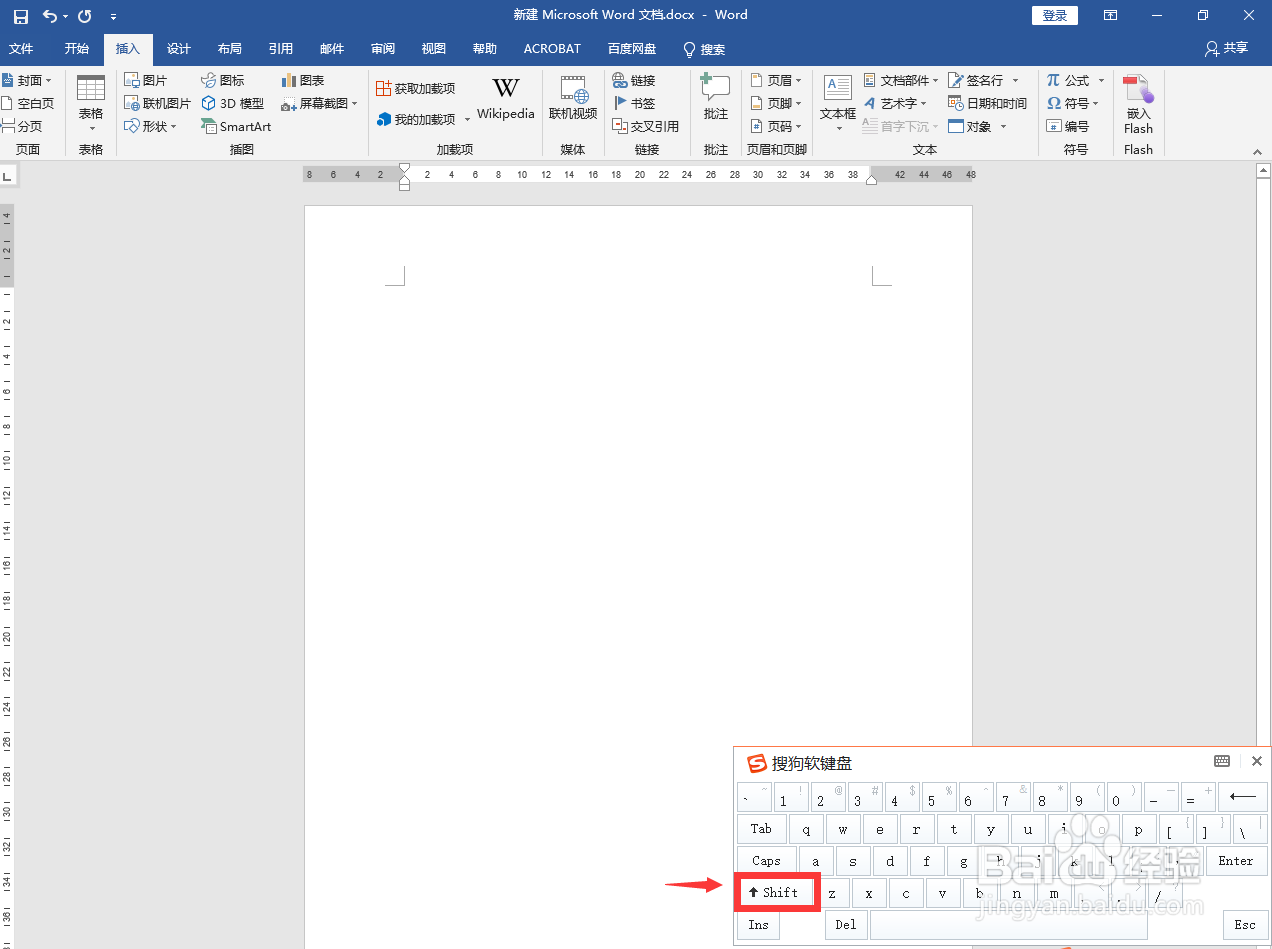Click the 搜索 tell-me search box
The height and width of the screenshot is (949, 1272).
(704, 49)
